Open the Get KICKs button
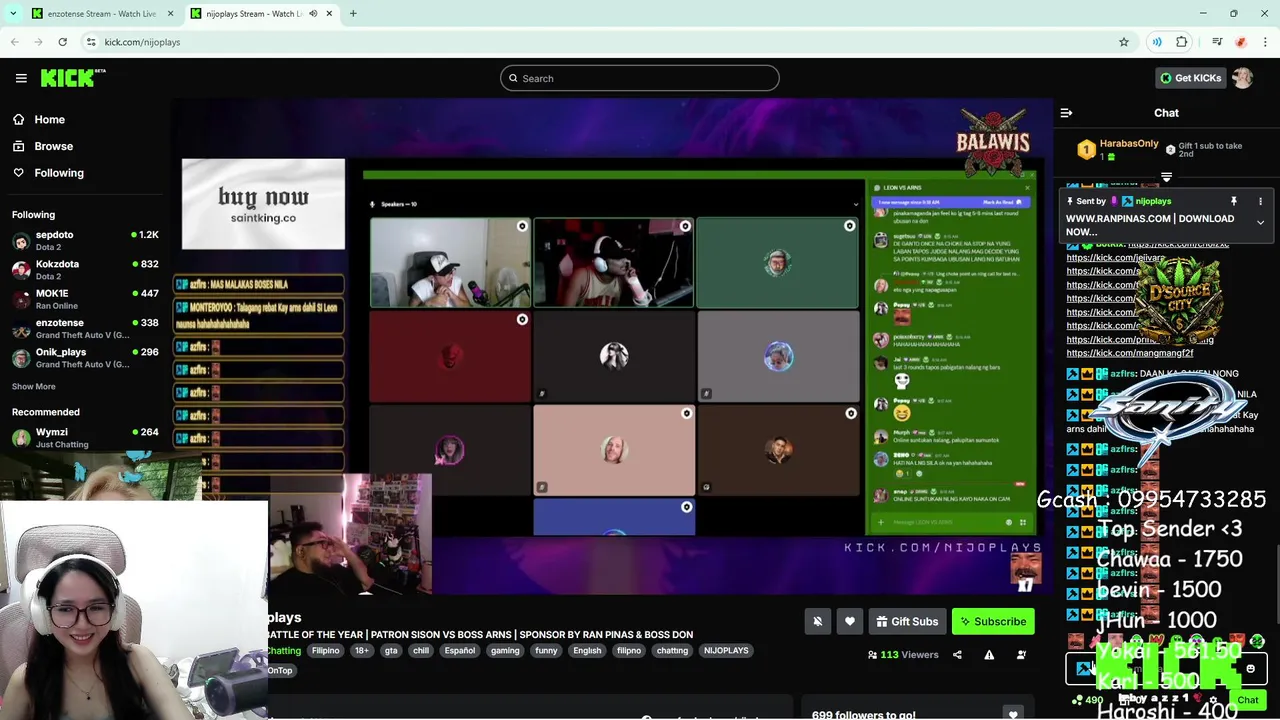Viewport: 1280px width, 720px height. pos(1190,78)
